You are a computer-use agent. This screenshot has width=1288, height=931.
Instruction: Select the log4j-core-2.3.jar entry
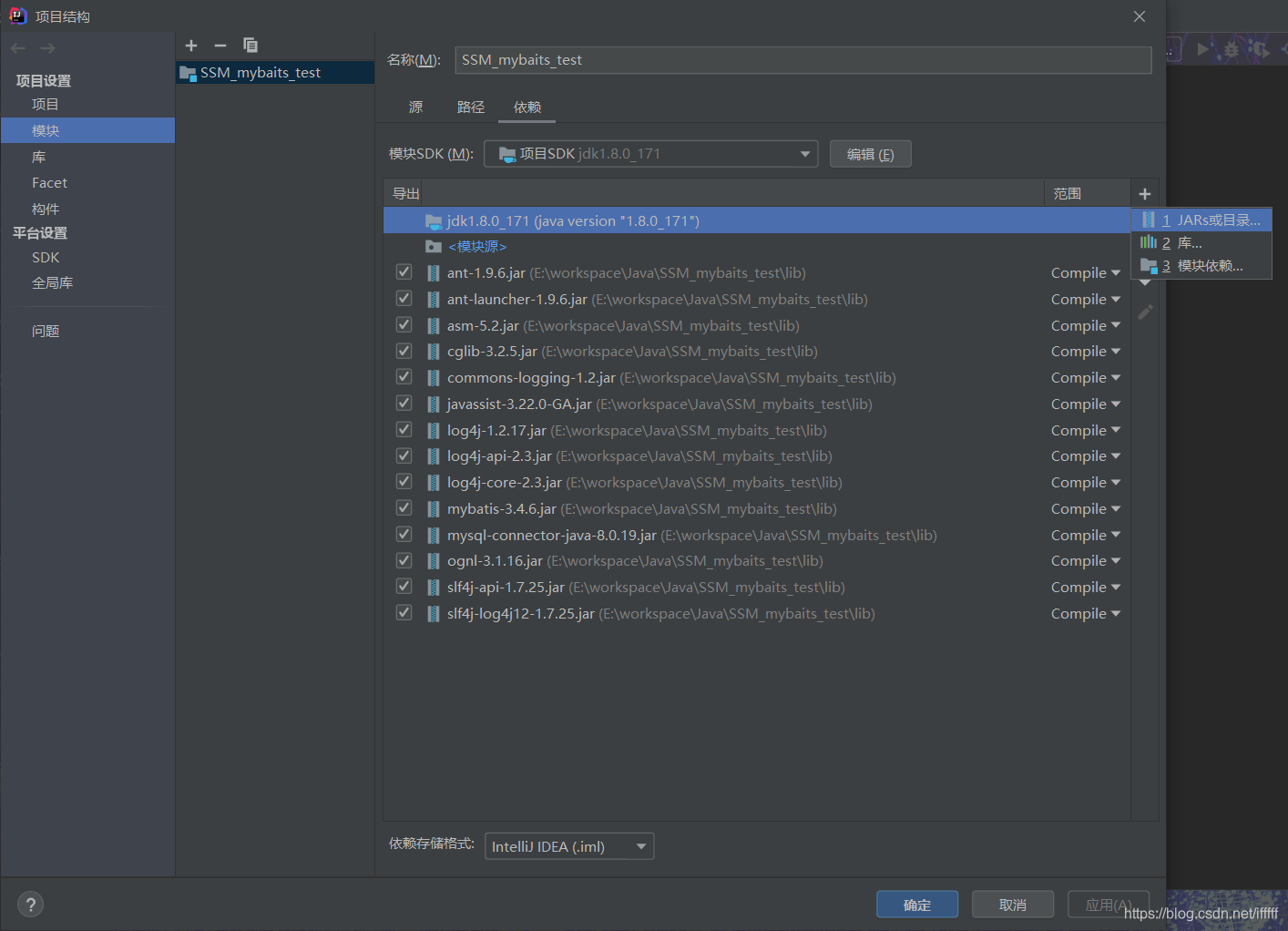[x=757, y=483]
